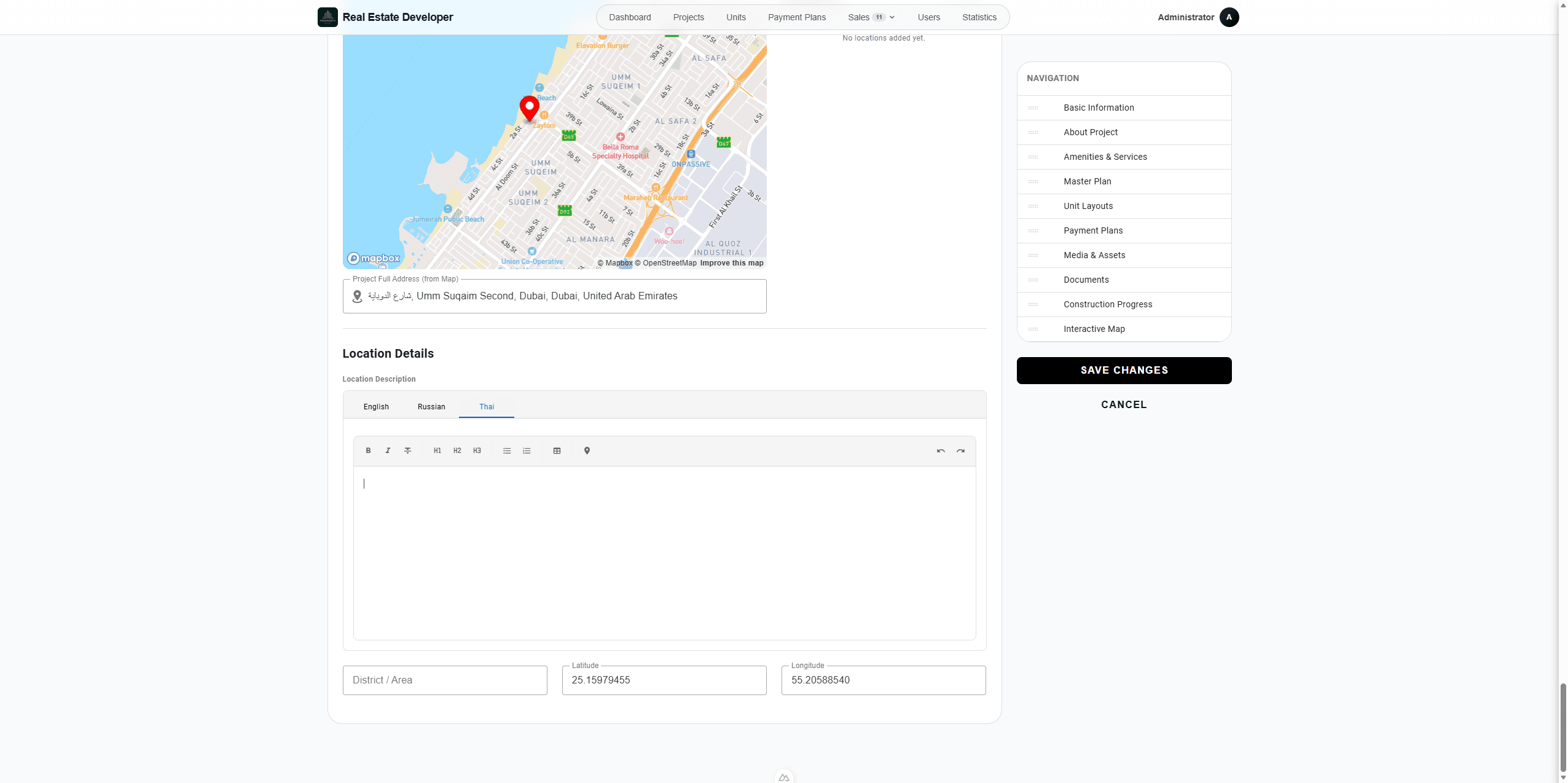The width and height of the screenshot is (1568, 783).
Task: Open the Statistics page
Action: tap(979, 17)
